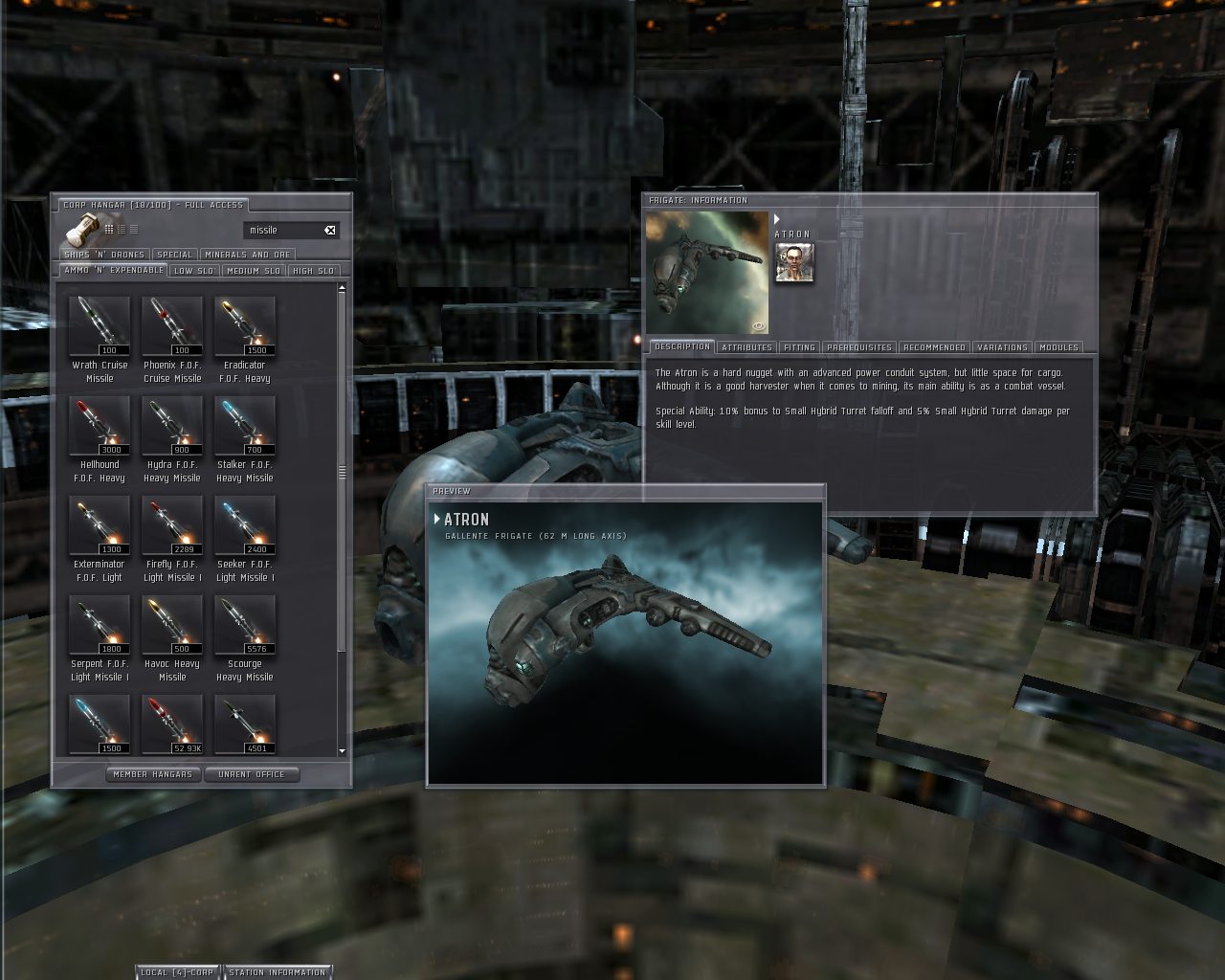
Task: Open ship preview via the eye icon
Action: 759,325
